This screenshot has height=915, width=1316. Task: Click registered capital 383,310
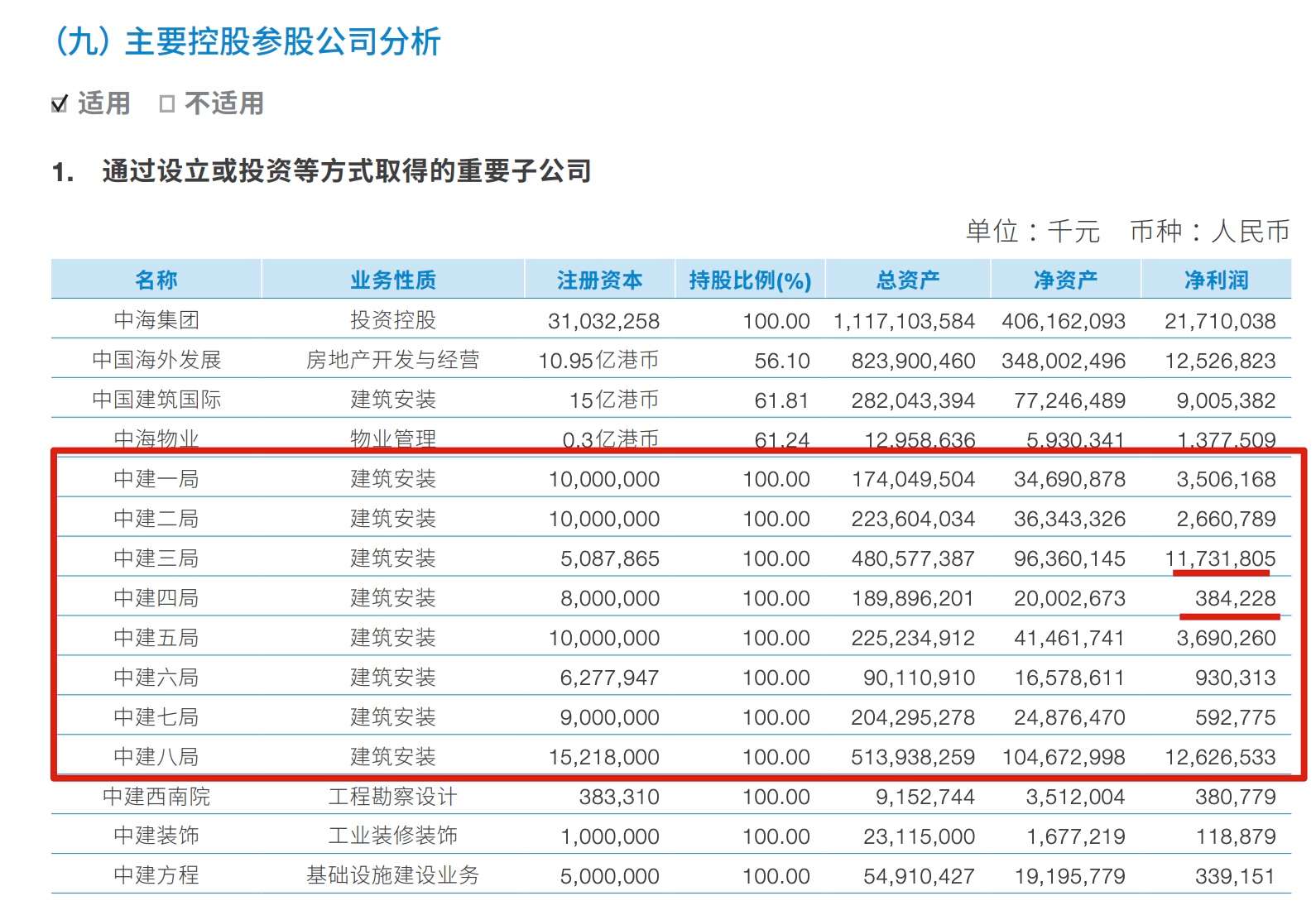click(620, 798)
